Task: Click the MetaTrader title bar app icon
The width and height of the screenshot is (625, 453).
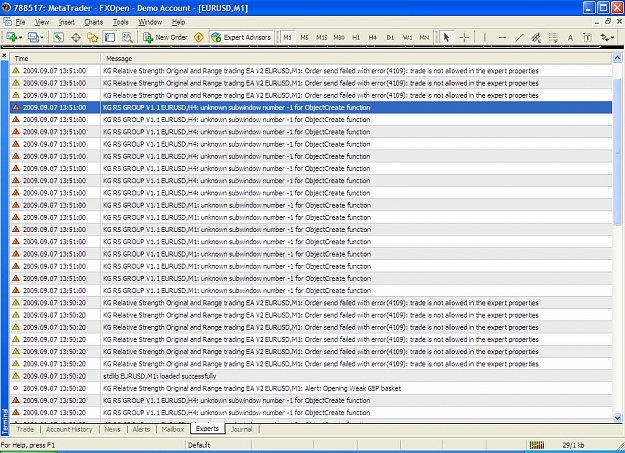Action: coord(6,8)
